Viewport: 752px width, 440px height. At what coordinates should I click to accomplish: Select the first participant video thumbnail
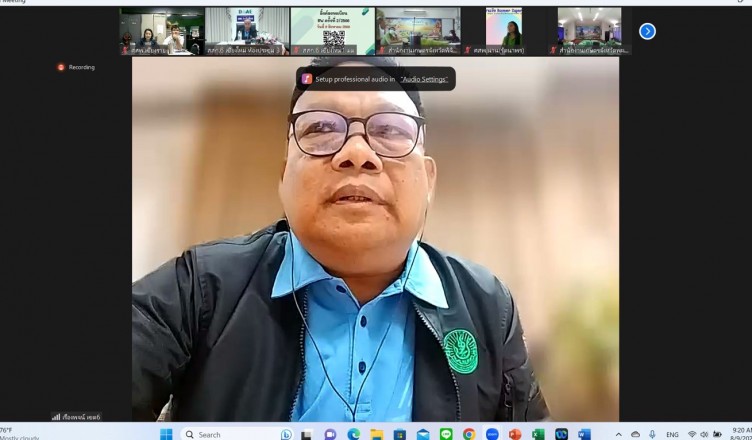pyautogui.click(x=162, y=31)
